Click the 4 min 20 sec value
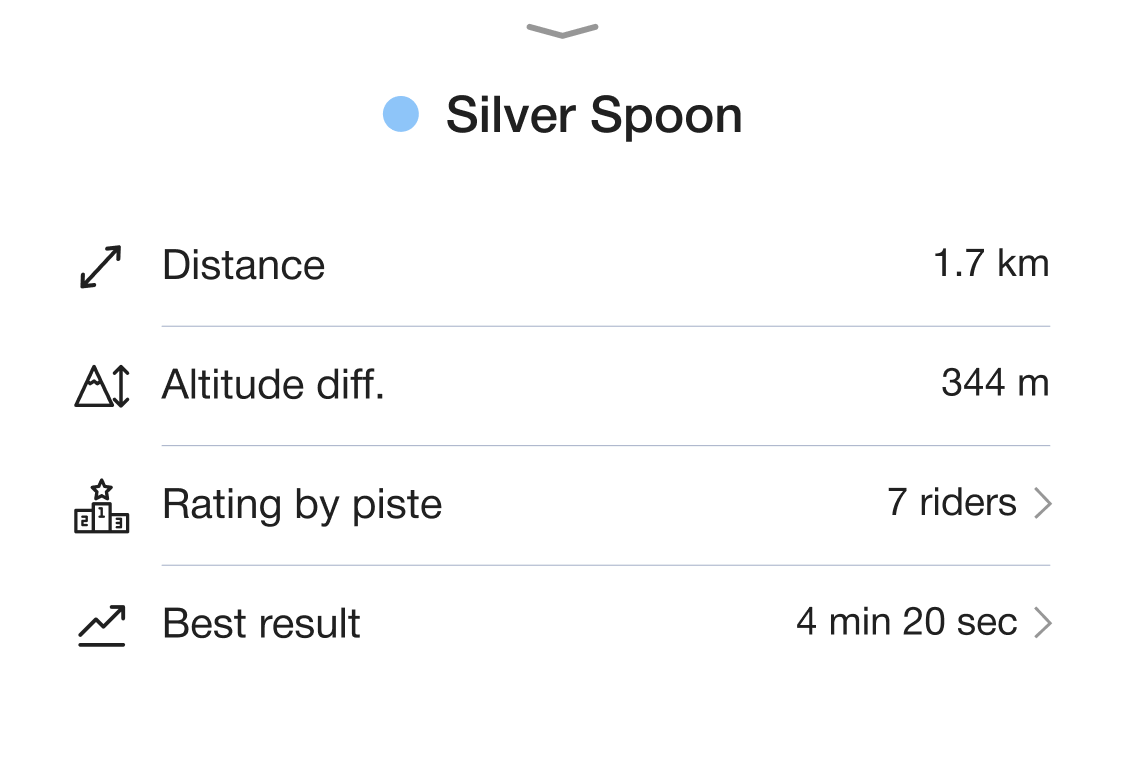The image size is (1125, 780). tap(906, 622)
